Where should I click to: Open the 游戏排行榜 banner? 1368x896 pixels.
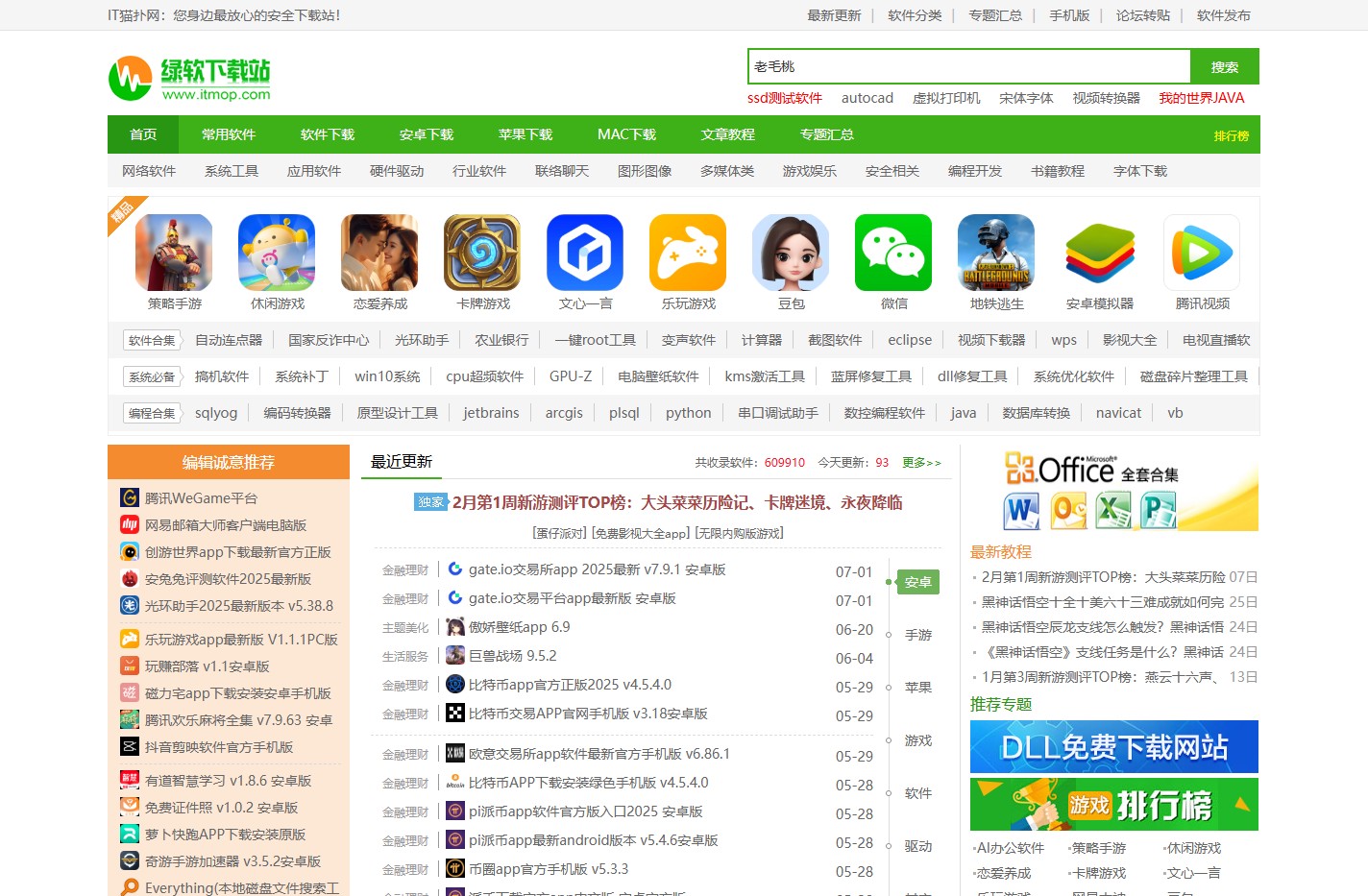[1114, 804]
